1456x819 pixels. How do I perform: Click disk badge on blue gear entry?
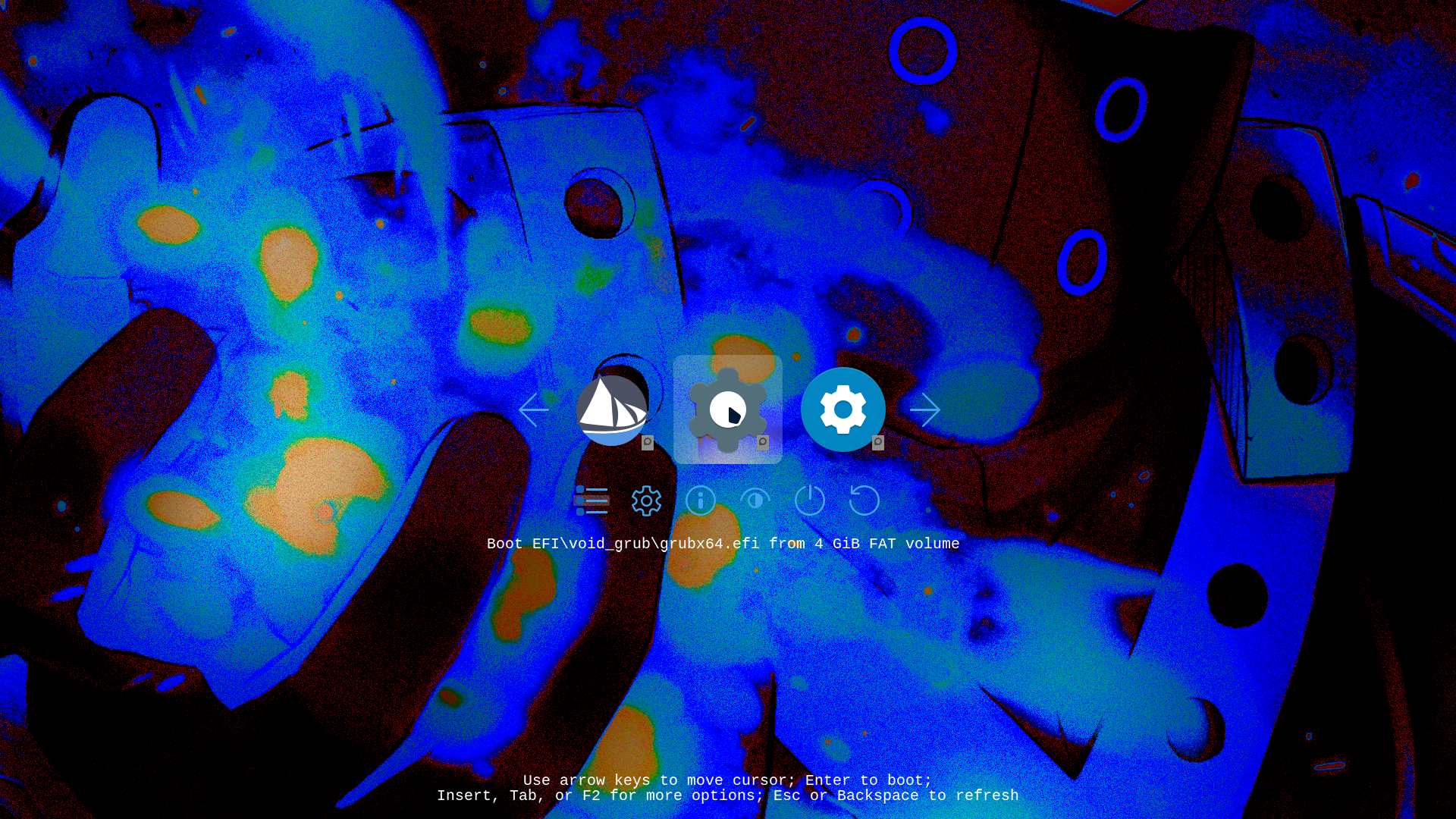pyautogui.click(x=878, y=443)
